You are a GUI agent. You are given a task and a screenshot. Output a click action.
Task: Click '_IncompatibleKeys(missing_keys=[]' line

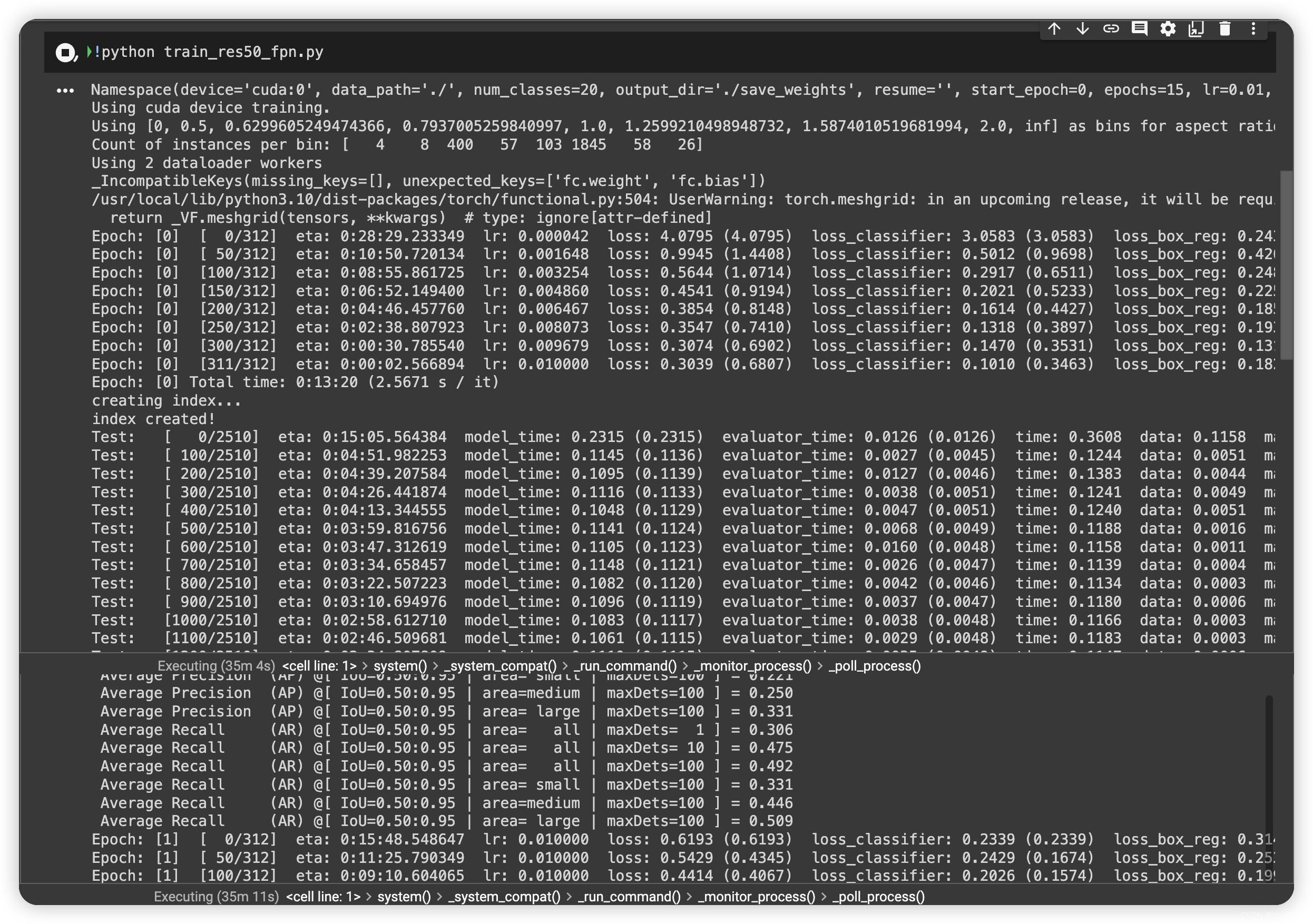click(x=428, y=181)
